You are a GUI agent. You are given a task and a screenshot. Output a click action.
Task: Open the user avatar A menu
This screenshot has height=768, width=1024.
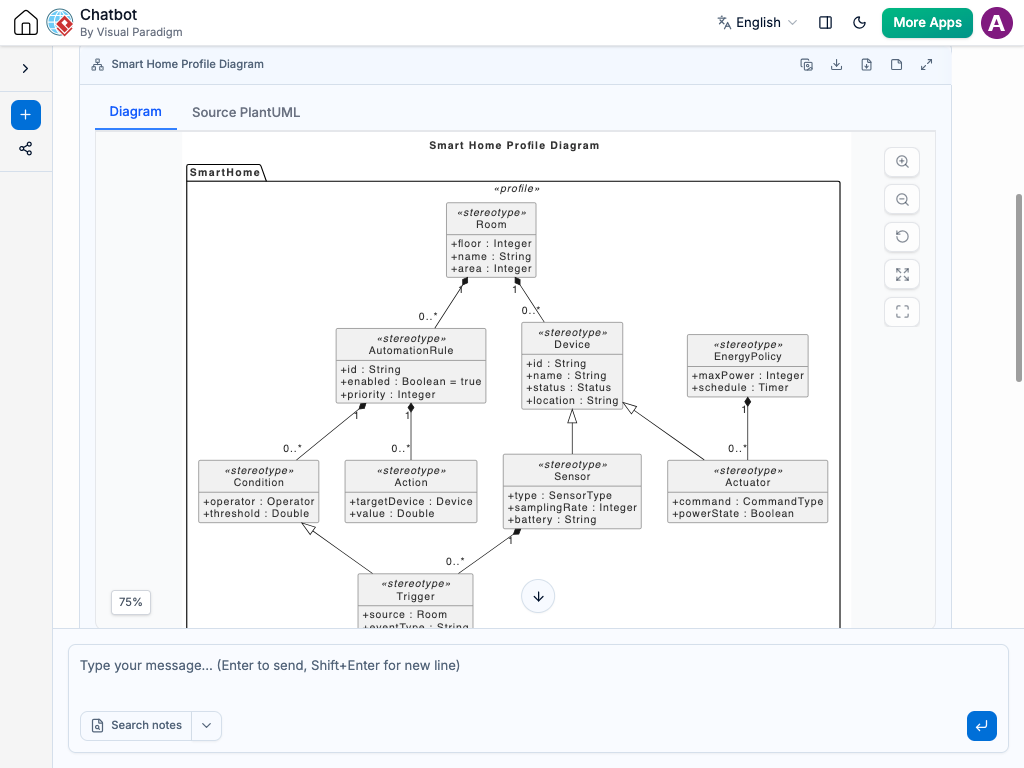997,23
